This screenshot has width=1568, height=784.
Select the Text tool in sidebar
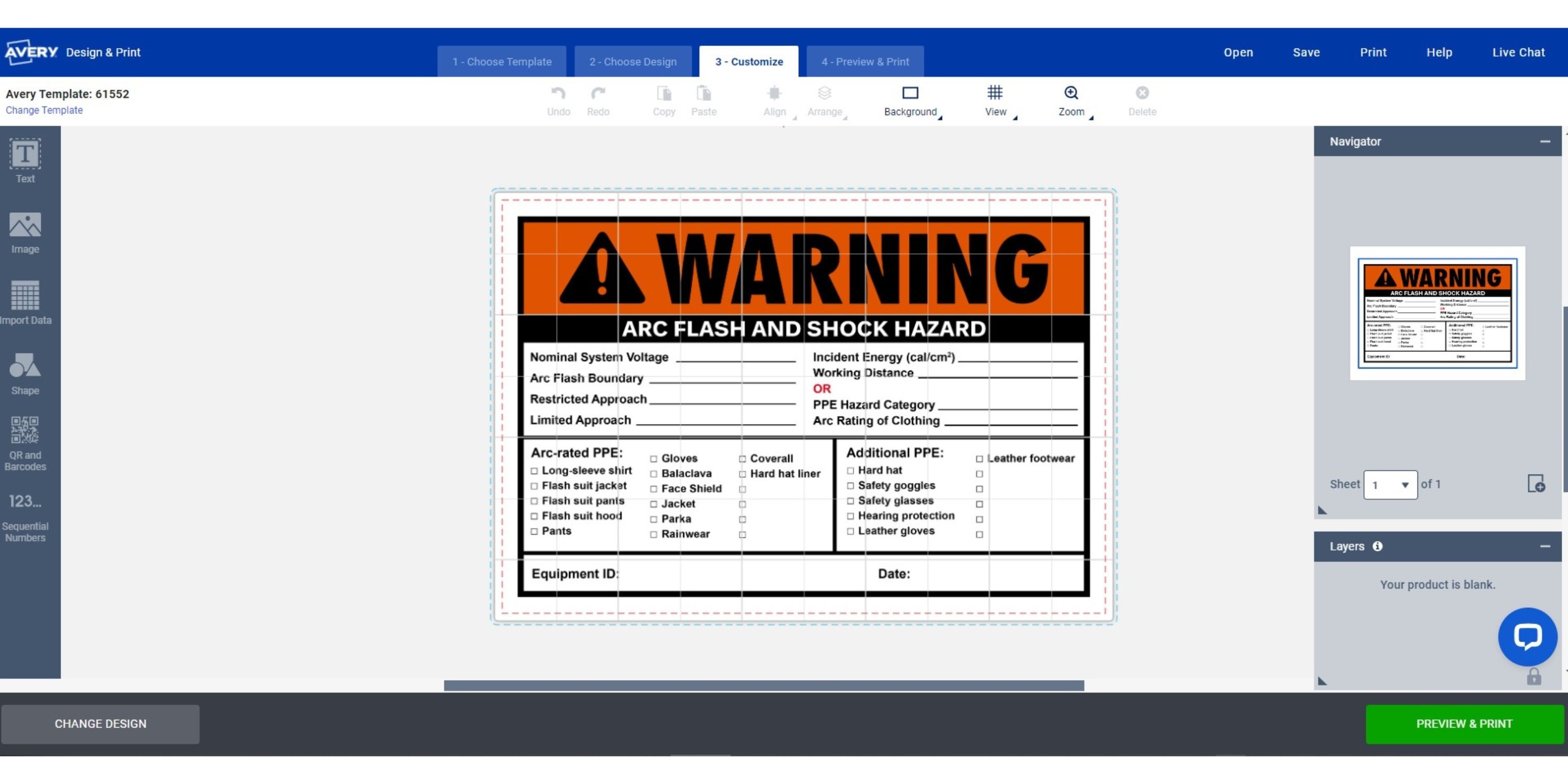(x=25, y=160)
